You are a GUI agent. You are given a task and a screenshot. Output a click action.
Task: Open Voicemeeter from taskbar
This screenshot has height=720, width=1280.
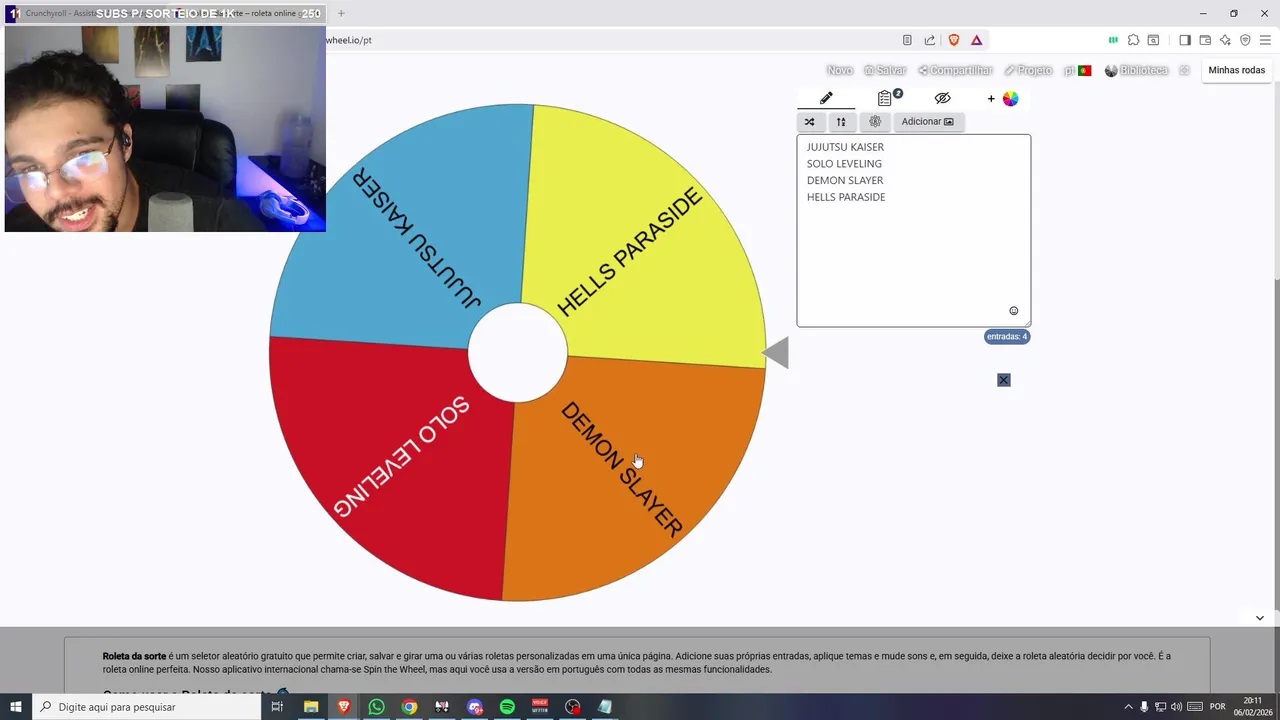pos(540,707)
